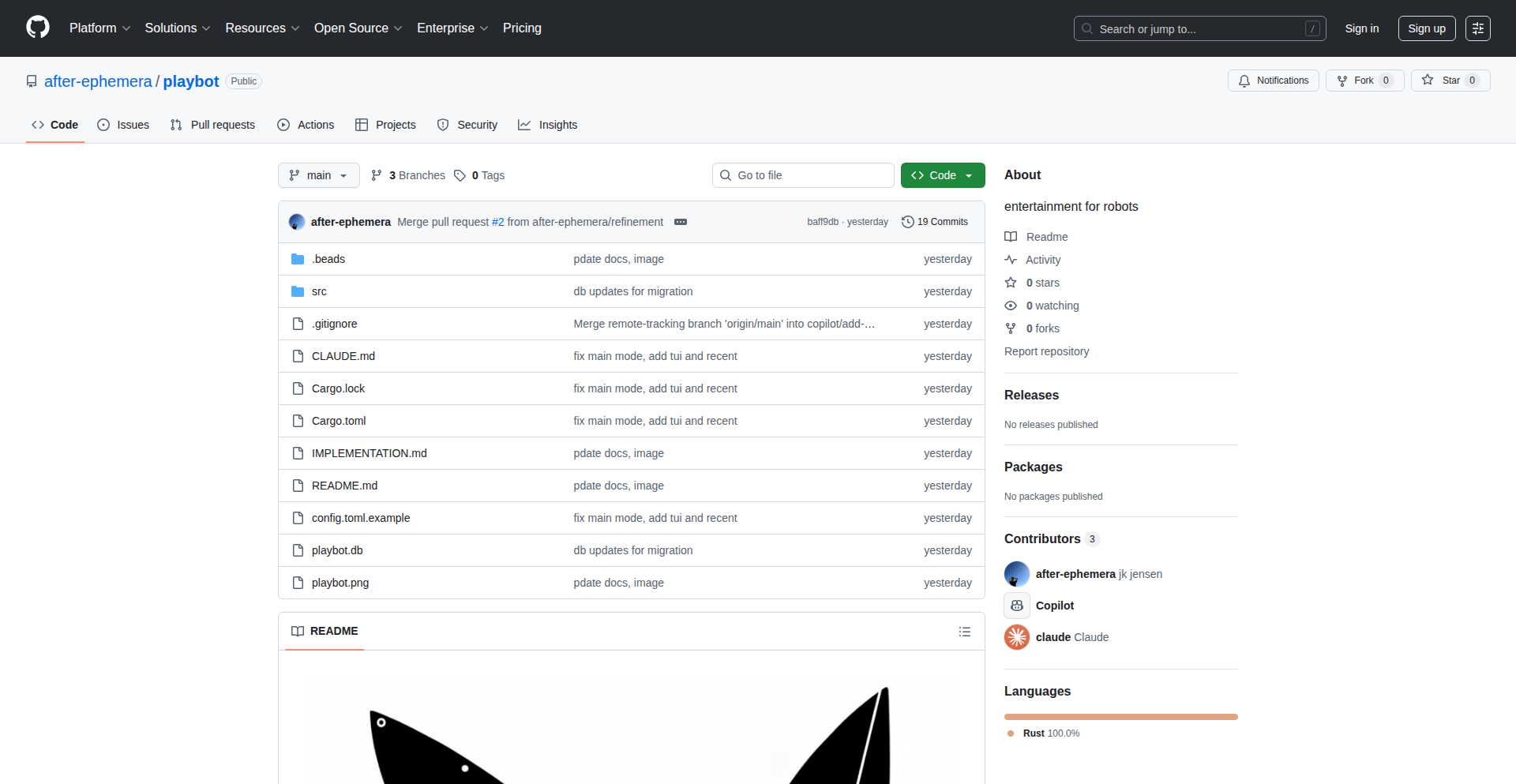Screen dimensions: 1516x784
Task: Click the after-ephemera avatar in commit row
Action: point(297,222)
